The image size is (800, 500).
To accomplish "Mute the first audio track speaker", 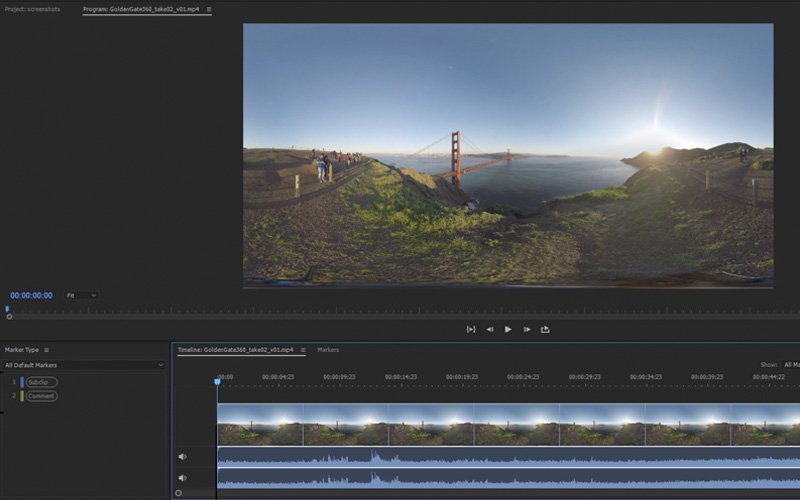I will (182, 457).
